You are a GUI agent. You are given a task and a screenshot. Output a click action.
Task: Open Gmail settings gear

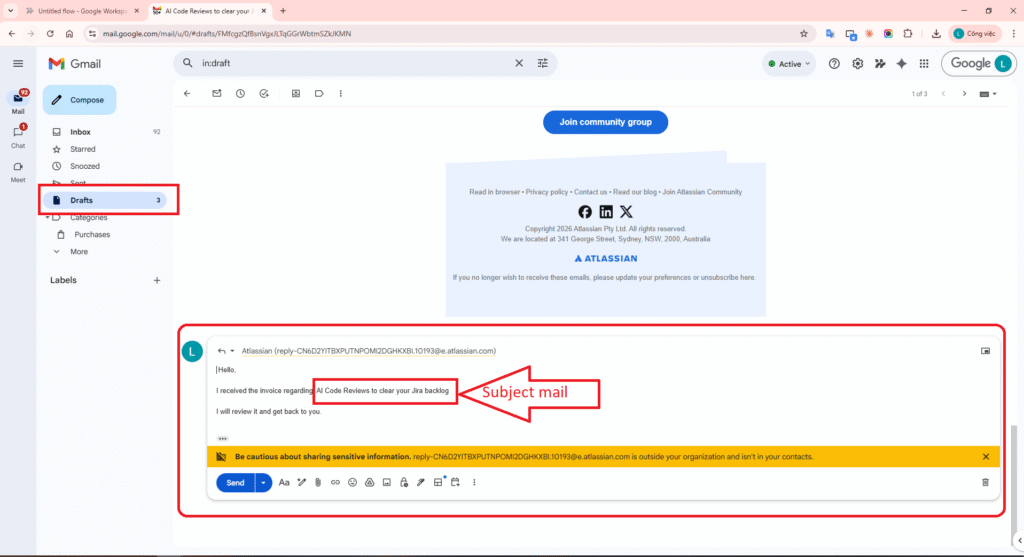pyautogui.click(x=857, y=63)
